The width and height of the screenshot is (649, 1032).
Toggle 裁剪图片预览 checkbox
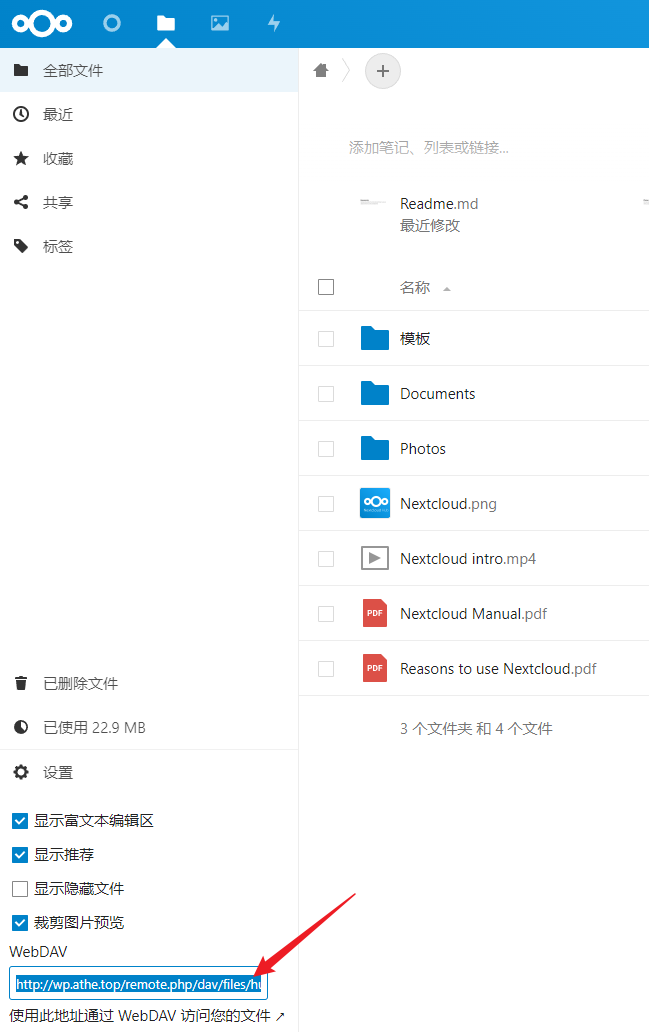(20, 923)
